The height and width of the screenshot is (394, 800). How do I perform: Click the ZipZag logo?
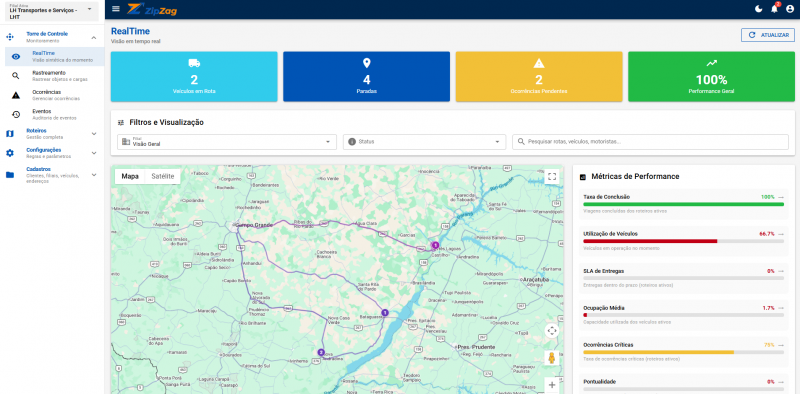(152, 9)
